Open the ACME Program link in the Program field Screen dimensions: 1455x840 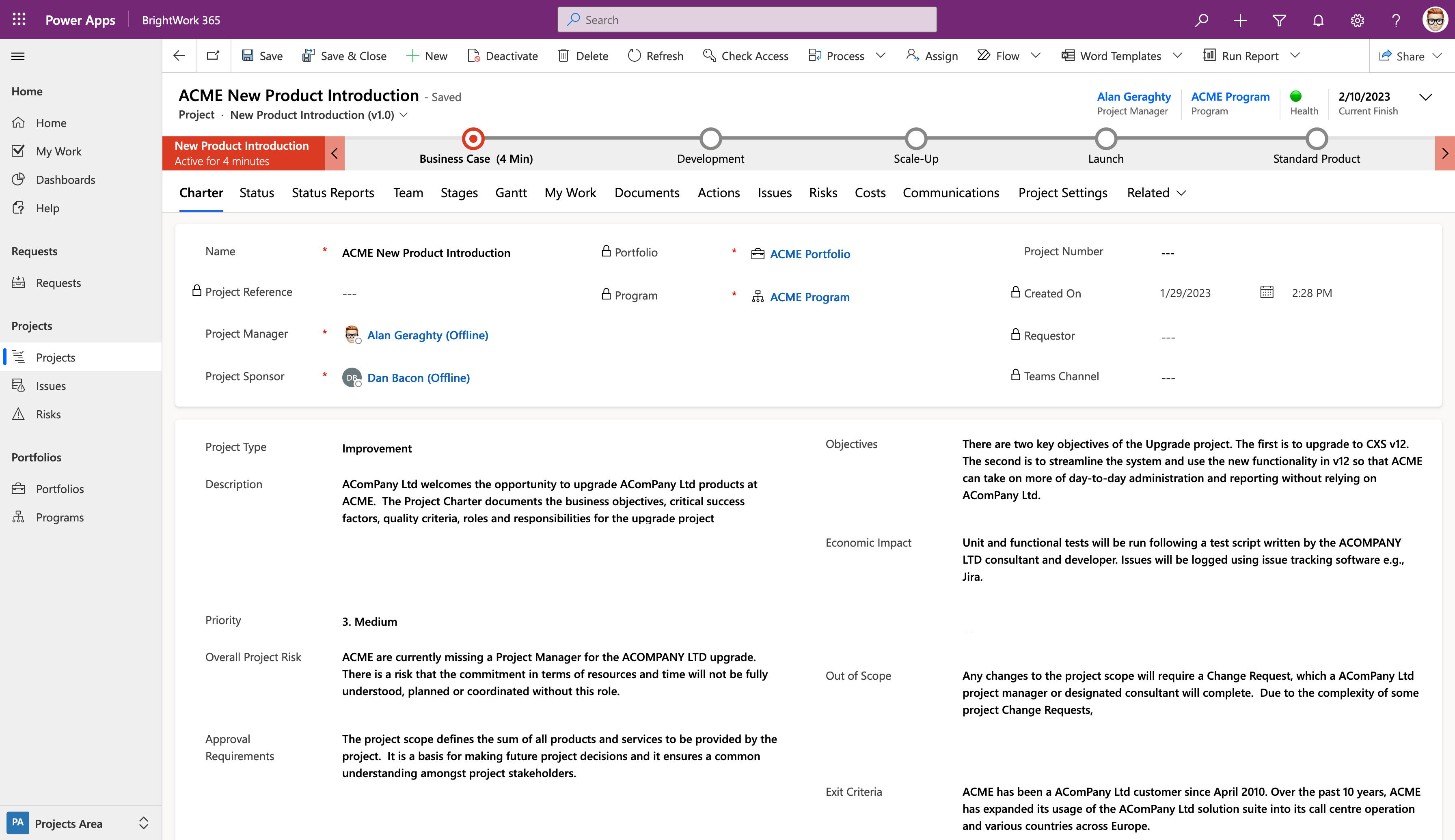click(809, 297)
